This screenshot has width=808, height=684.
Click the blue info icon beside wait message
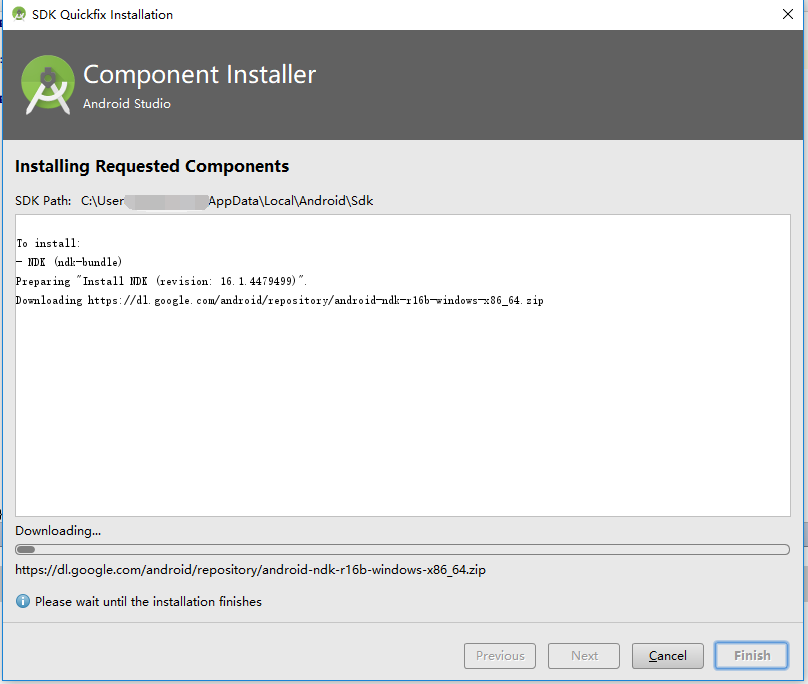(x=23, y=601)
